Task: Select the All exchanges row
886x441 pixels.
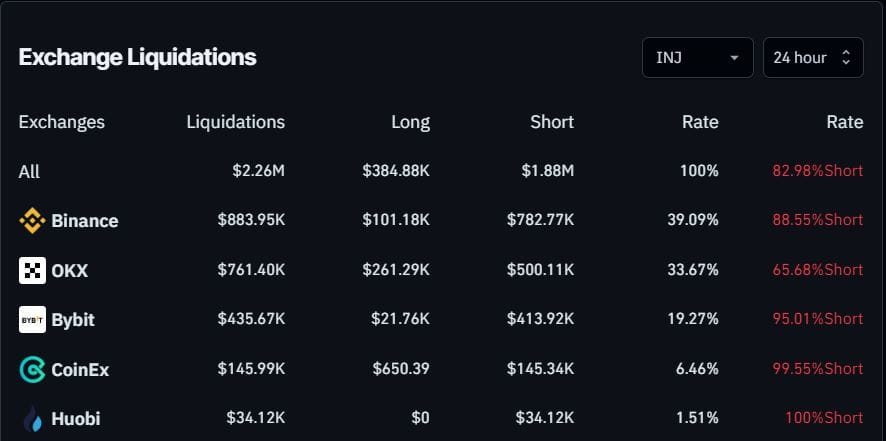Action: click(x=29, y=172)
